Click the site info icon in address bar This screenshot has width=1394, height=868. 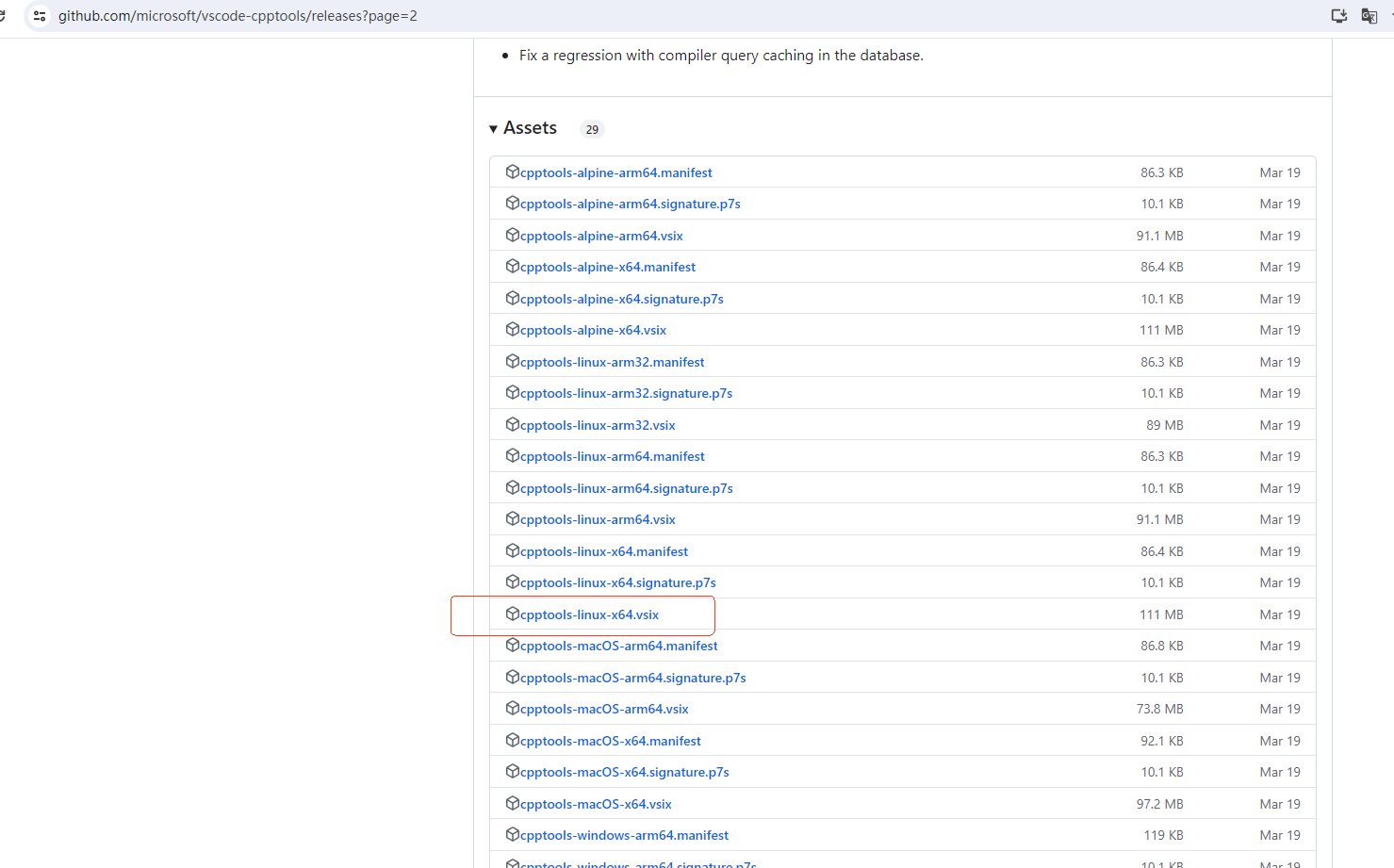40,16
